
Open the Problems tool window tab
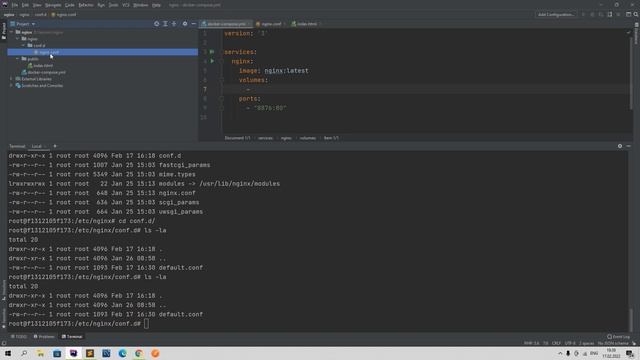pos(44,337)
